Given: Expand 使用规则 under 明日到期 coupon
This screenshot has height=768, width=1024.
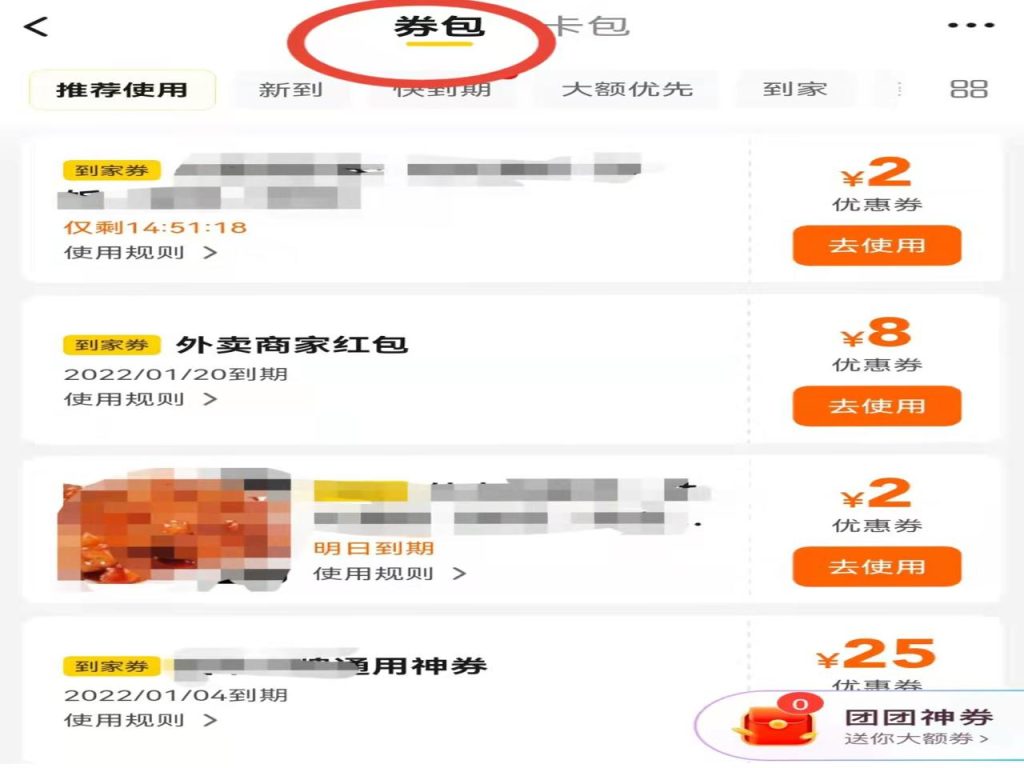Looking at the screenshot, I should click(390, 574).
